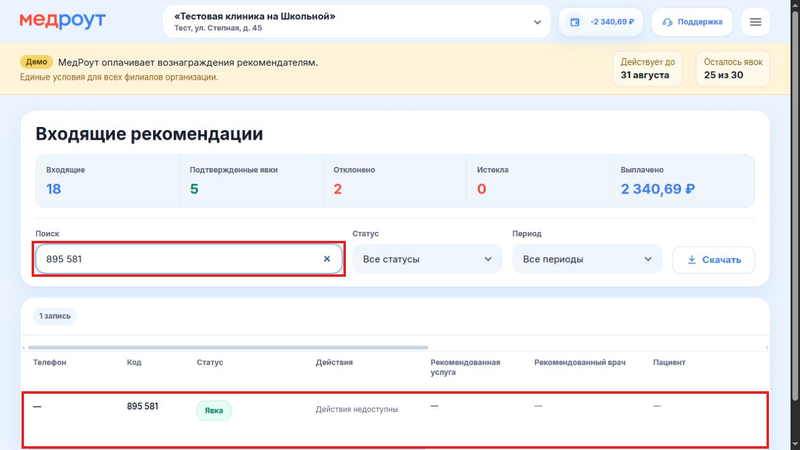Click the code 895 581 in the table row
The image size is (800, 450).
142,406
